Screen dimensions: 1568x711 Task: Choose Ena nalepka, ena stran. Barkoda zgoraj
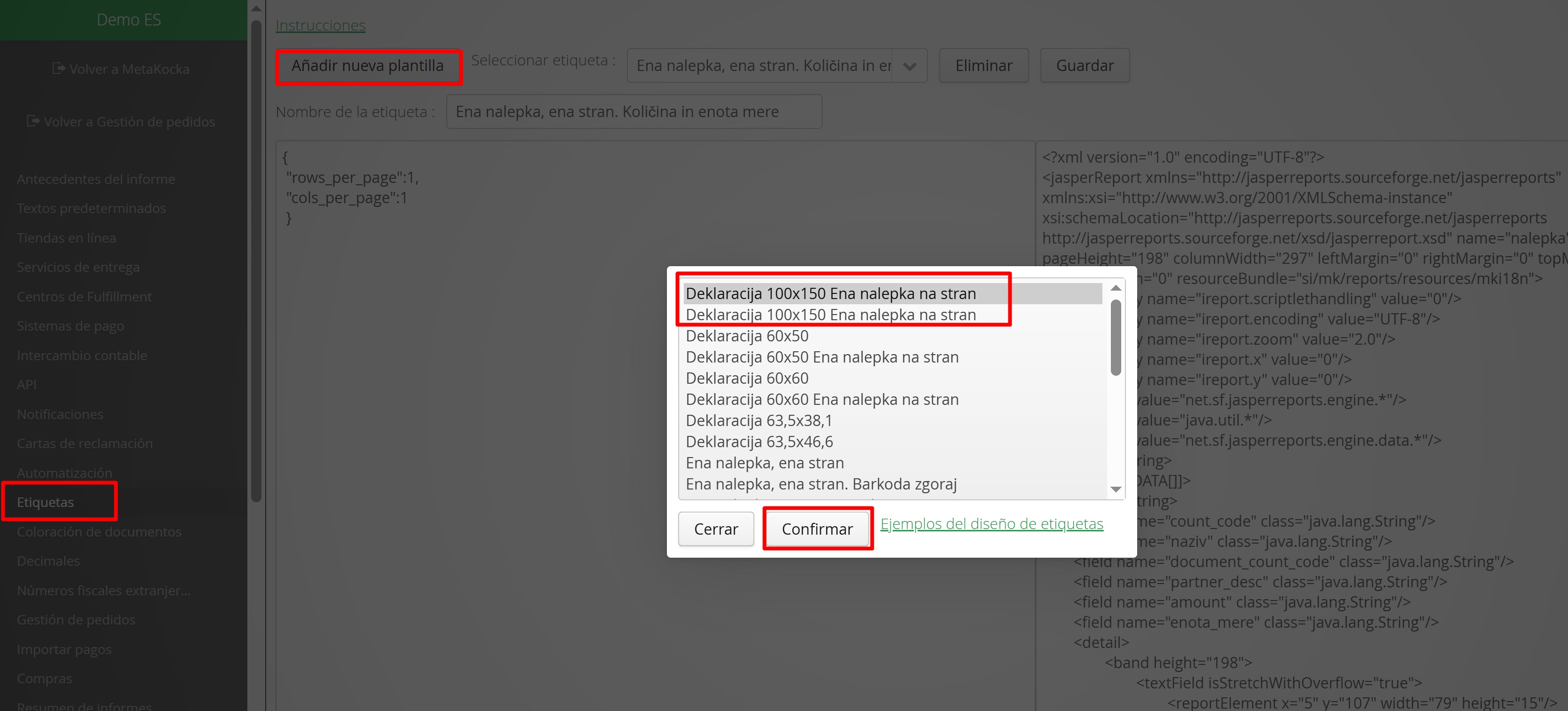pyautogui.click(x=821, y=484)
